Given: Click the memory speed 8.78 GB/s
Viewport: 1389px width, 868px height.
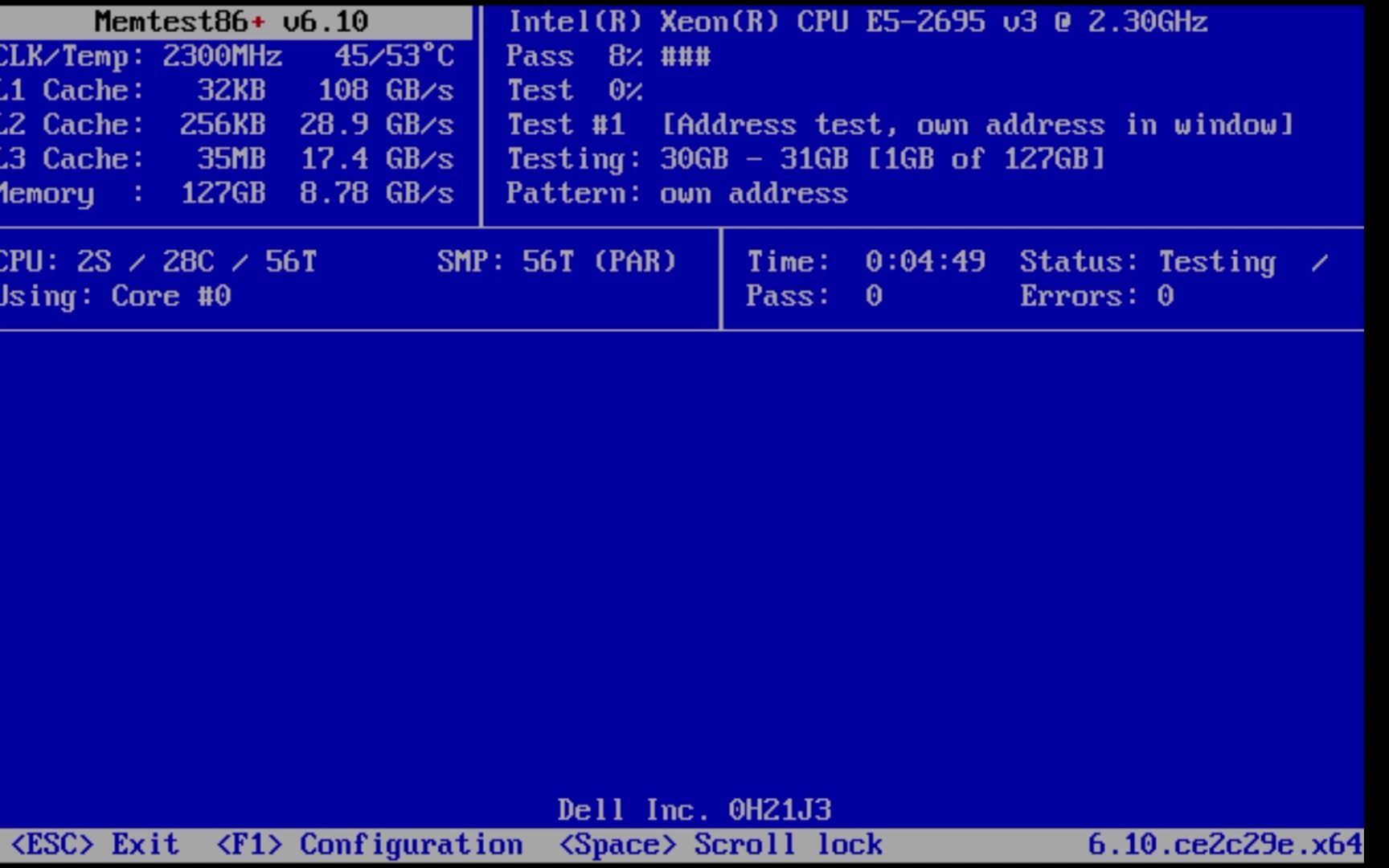Looking at the screenshot, I should (x=377, y=194).
